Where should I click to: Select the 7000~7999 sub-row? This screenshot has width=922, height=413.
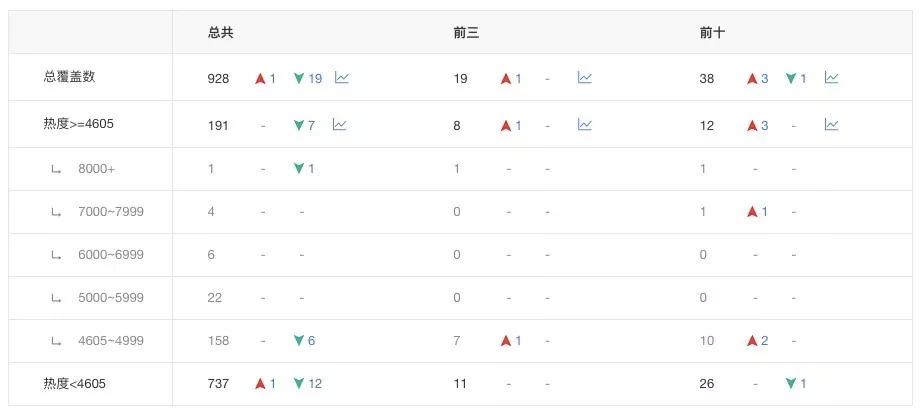(x=110, y=212)
